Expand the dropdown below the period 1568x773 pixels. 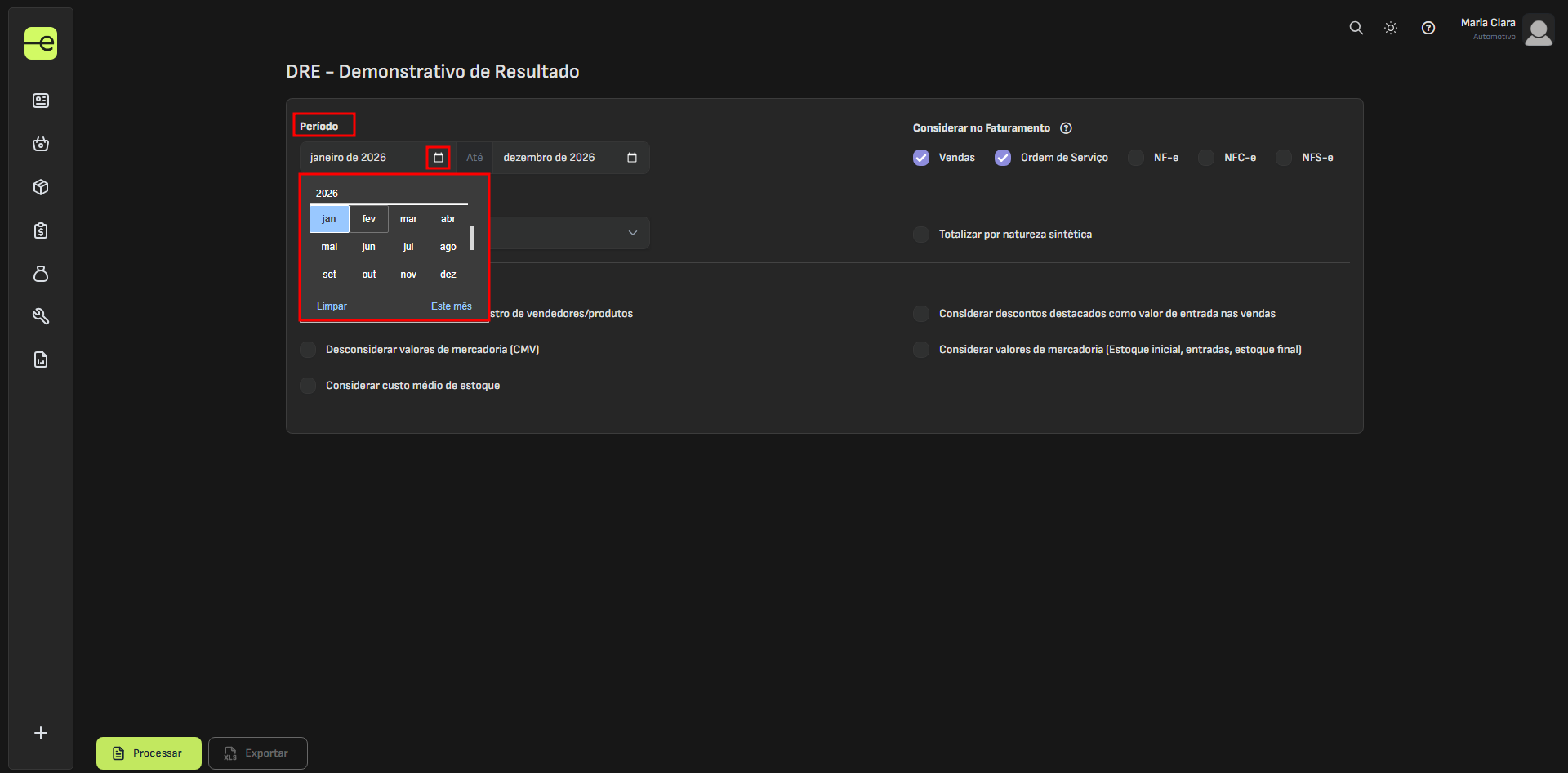(632, 233)
